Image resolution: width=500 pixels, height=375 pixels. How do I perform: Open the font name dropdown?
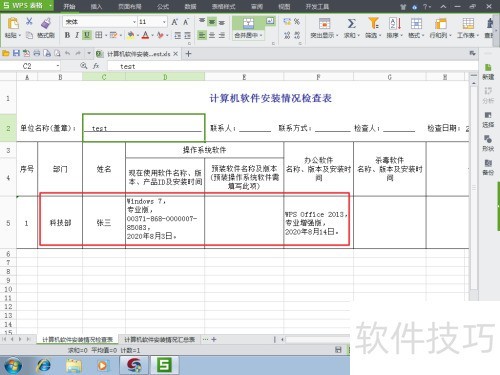point(134,22)
